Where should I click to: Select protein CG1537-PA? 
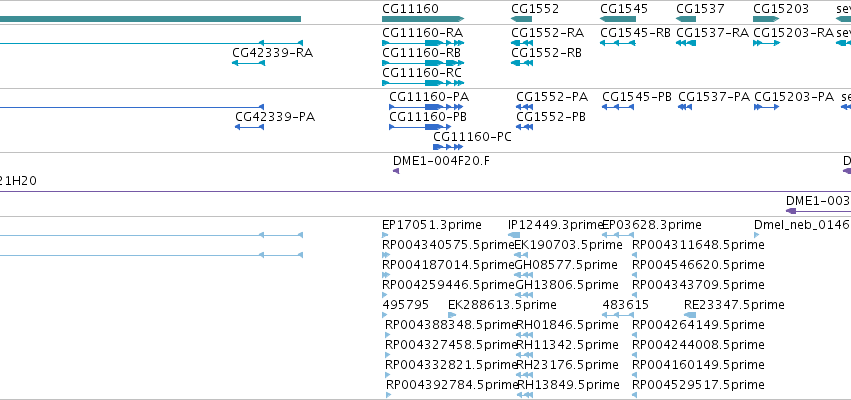pyautogui.click(x=714, y=97)
